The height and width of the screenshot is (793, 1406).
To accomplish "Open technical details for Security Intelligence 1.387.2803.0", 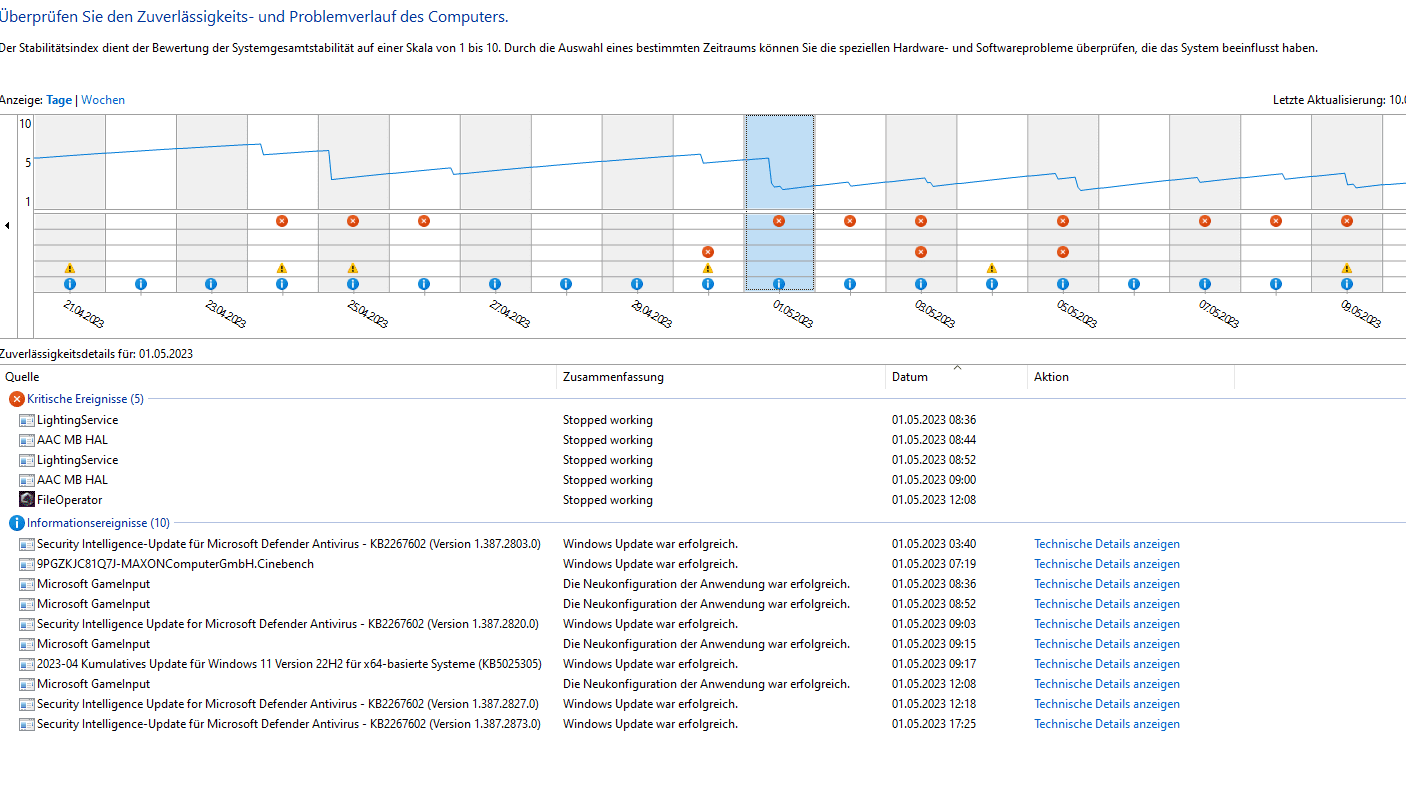I will tap(1107, 544).
